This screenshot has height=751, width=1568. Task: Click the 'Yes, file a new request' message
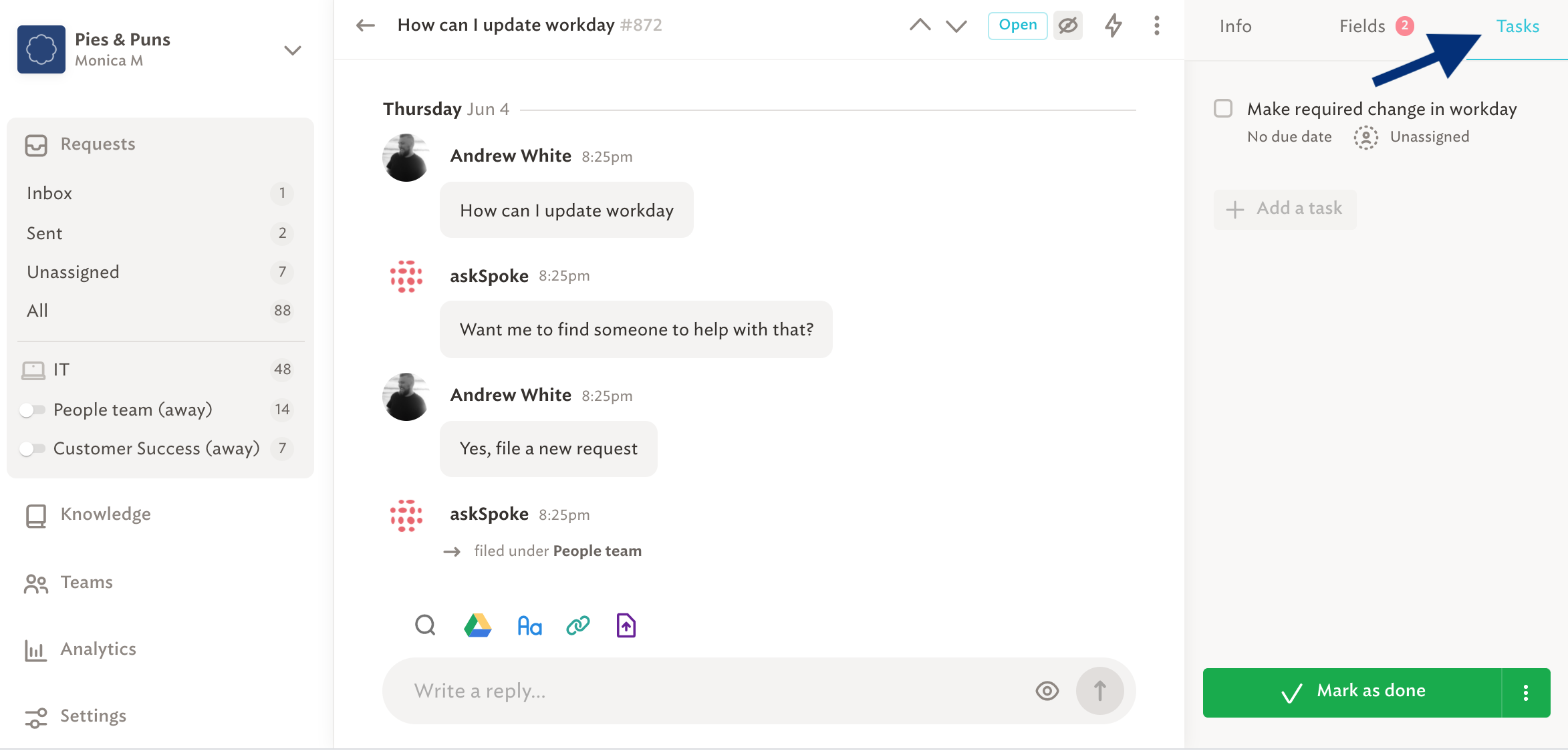549,448
